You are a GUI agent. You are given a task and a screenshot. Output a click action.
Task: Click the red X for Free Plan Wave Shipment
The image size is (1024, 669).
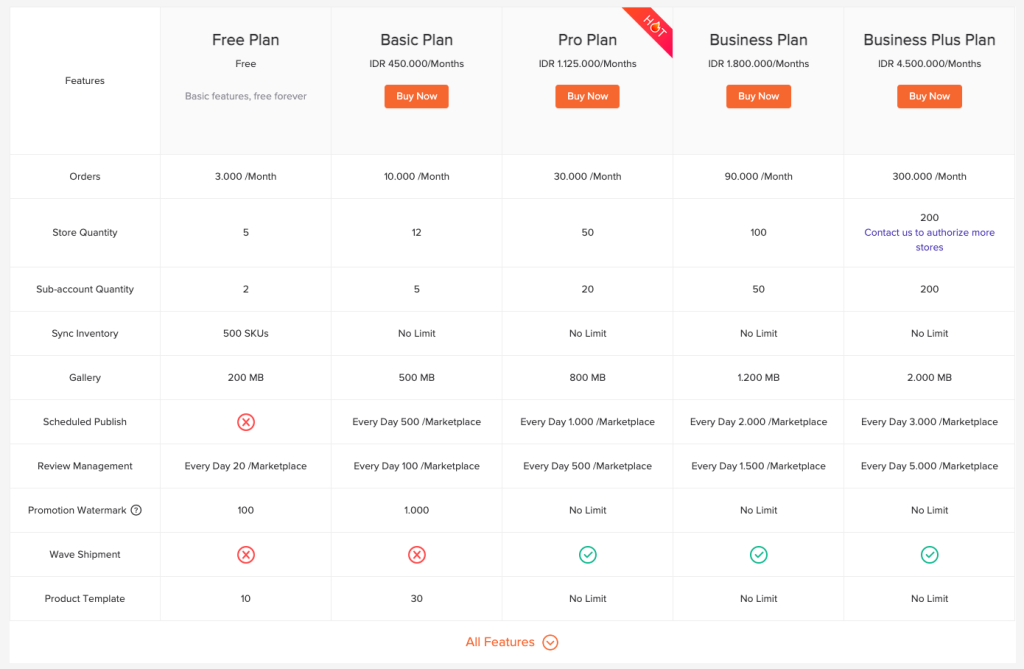pyautogui.click(x=246, y=555)
